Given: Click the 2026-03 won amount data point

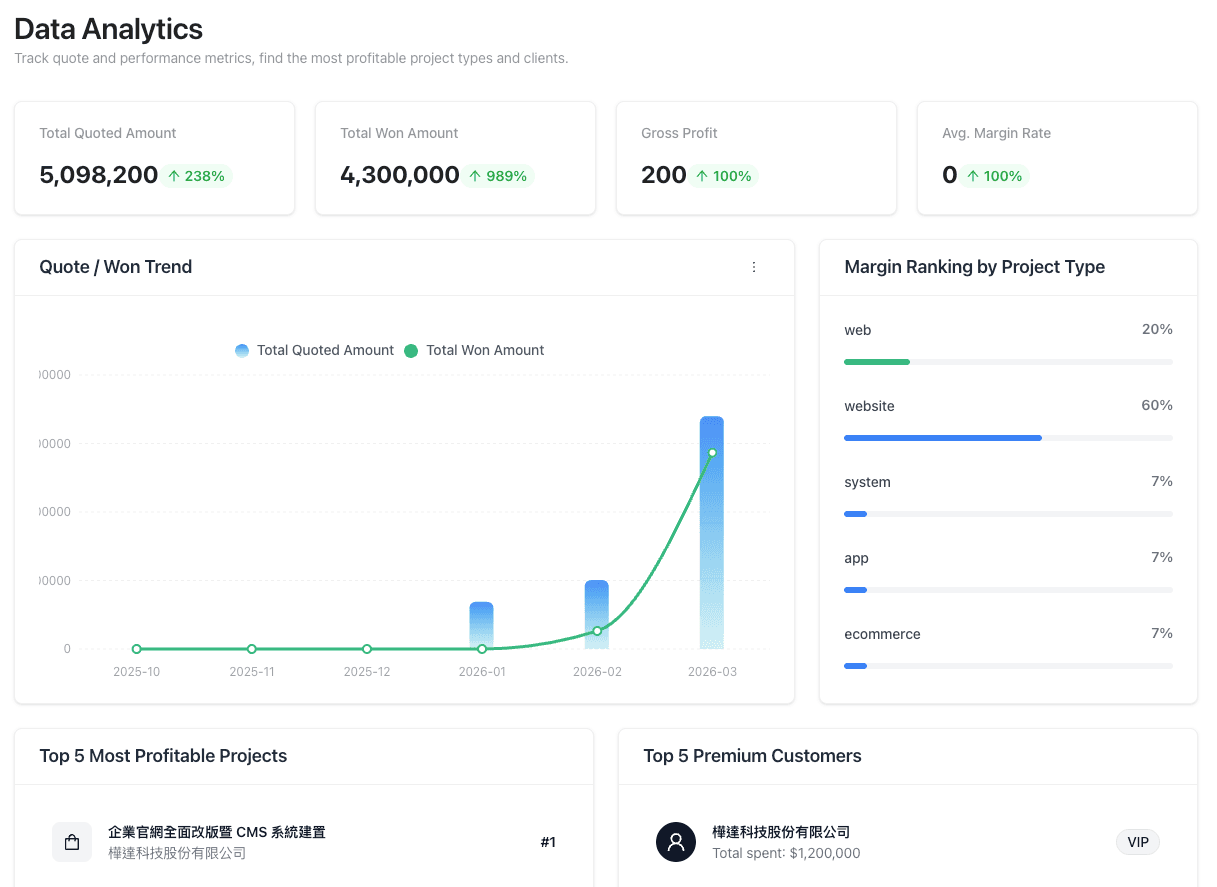Looking at the screenshot, I should pyautogui.click(x=712, y=453).
